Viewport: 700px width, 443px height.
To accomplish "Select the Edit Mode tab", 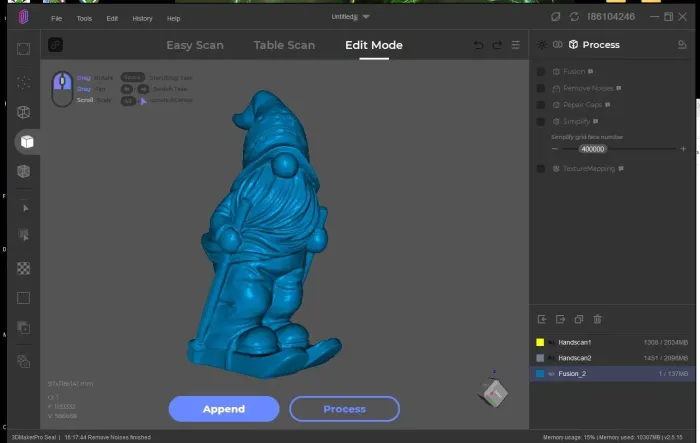I will (374, 45).
